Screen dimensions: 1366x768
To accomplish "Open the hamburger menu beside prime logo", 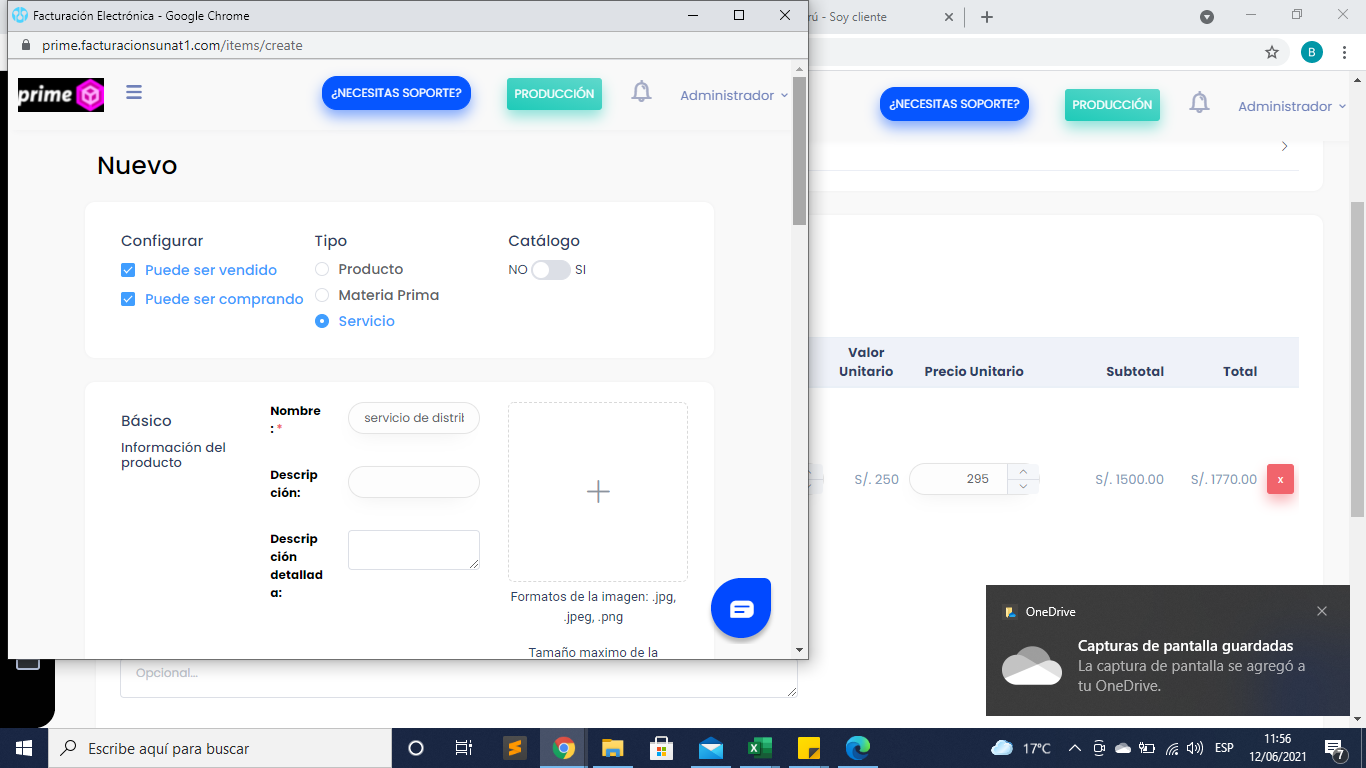I will point(134,93).
